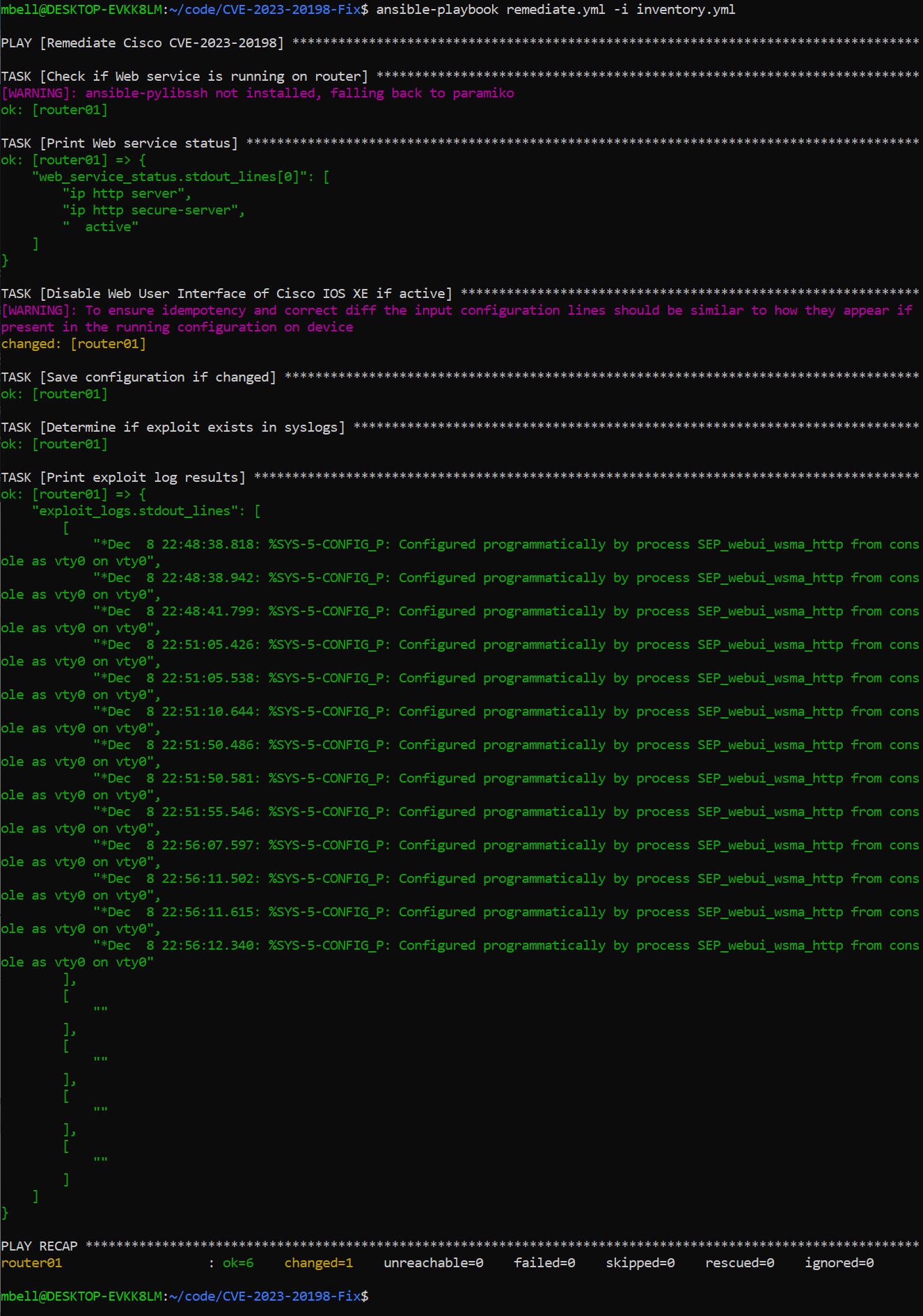Click 'TASK [Print exploit log results]' header
Image resolution: width=923 pixels, height=1316 pixels.
pyautogui.click(x=123, y=478)
